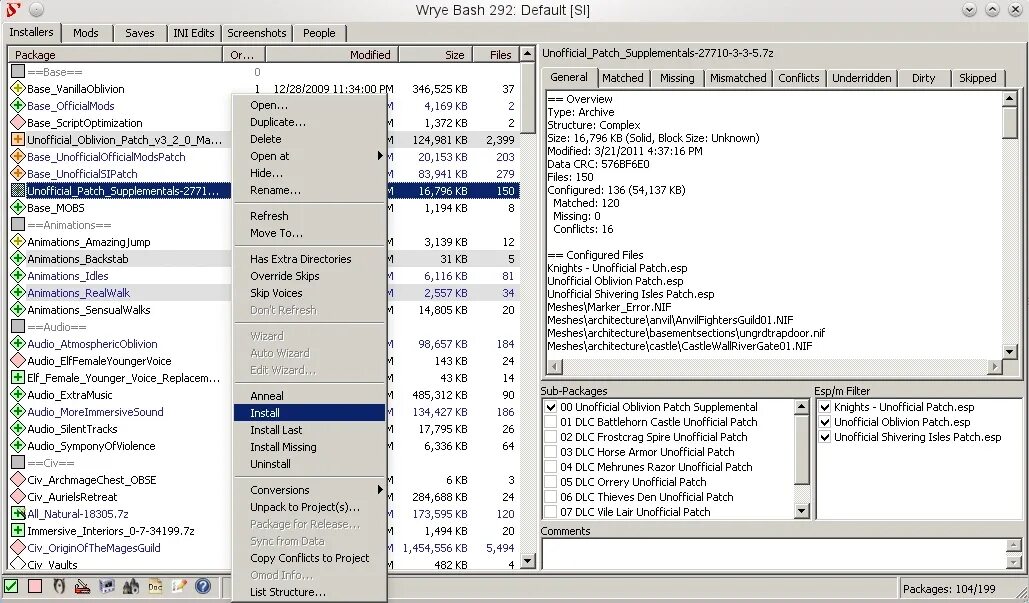Screen dimensions: 1029x603
Task: Click the Wrye Bash app icon in title bar
Action: click(x=13, y=9)
